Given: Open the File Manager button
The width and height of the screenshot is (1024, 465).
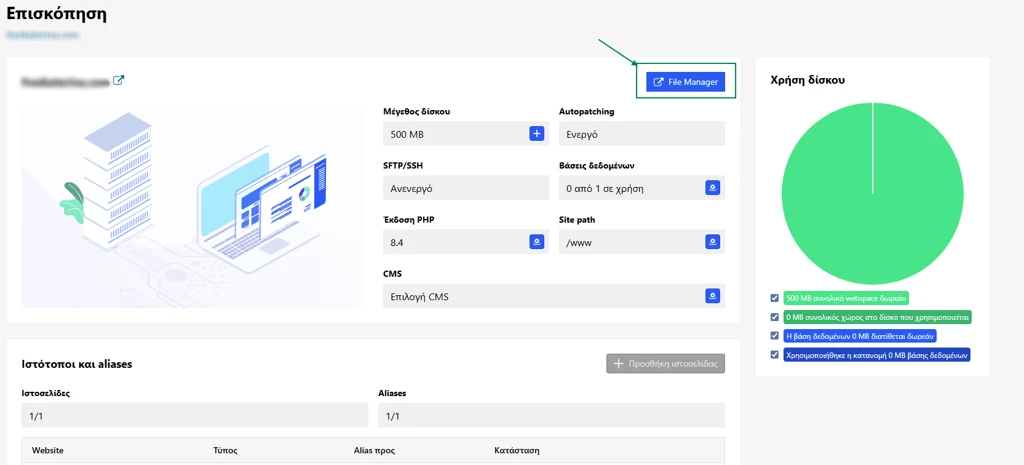Looking at the screenshot, I should click(686, 82).
